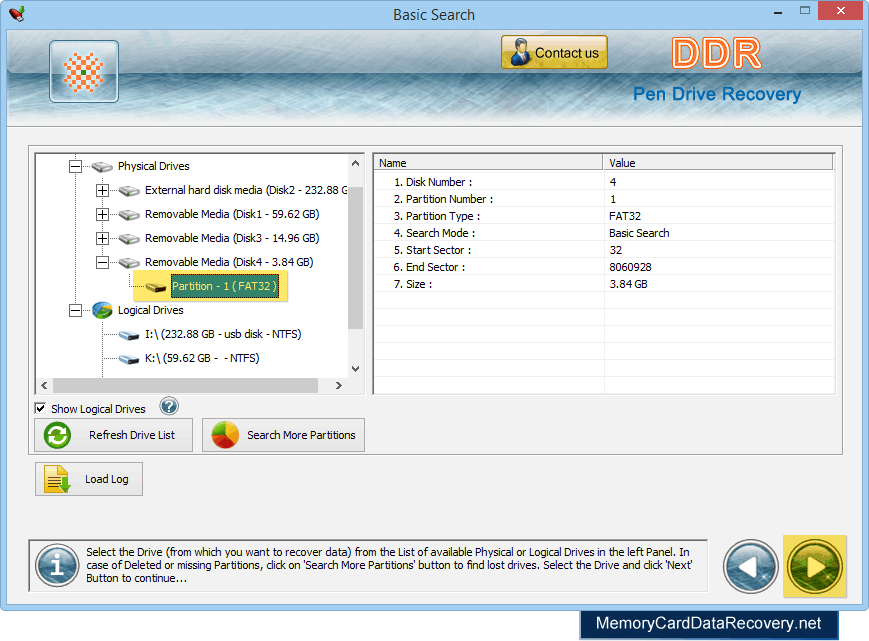
Task: Expand External hard disk media Disk2 node
Action: 102,191
